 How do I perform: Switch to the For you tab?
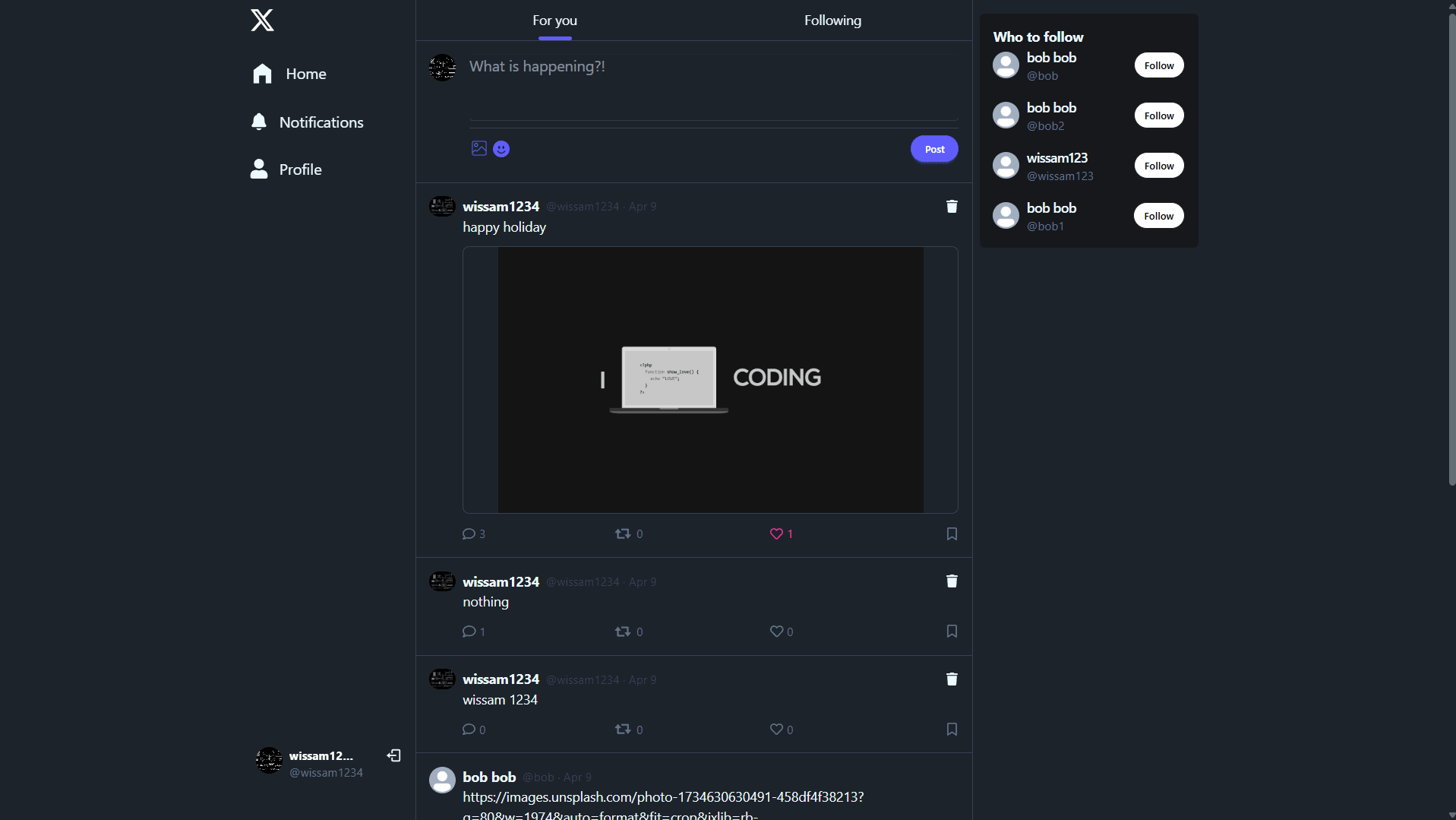[x=554, y=21]
